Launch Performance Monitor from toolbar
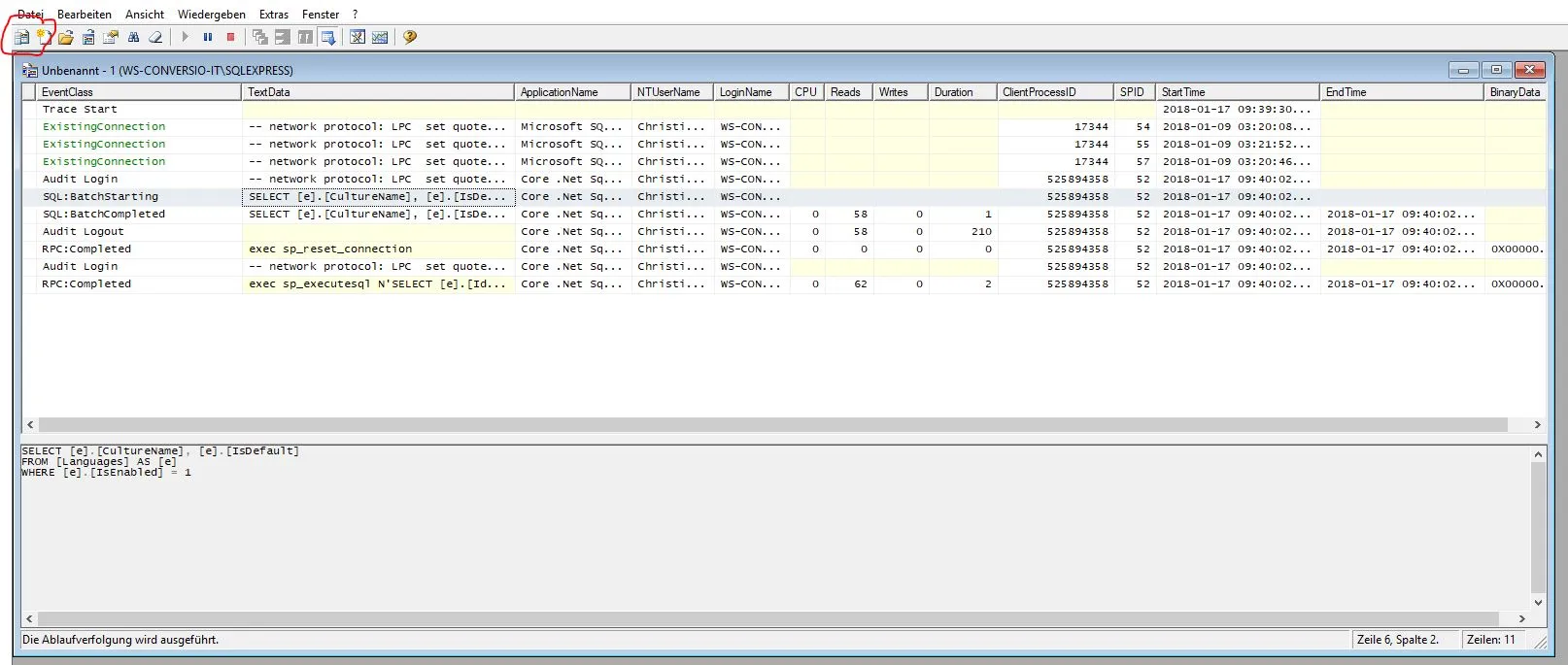Image resolution: width=1568 pixels, height=665 pixels. (x=380, y=37)
